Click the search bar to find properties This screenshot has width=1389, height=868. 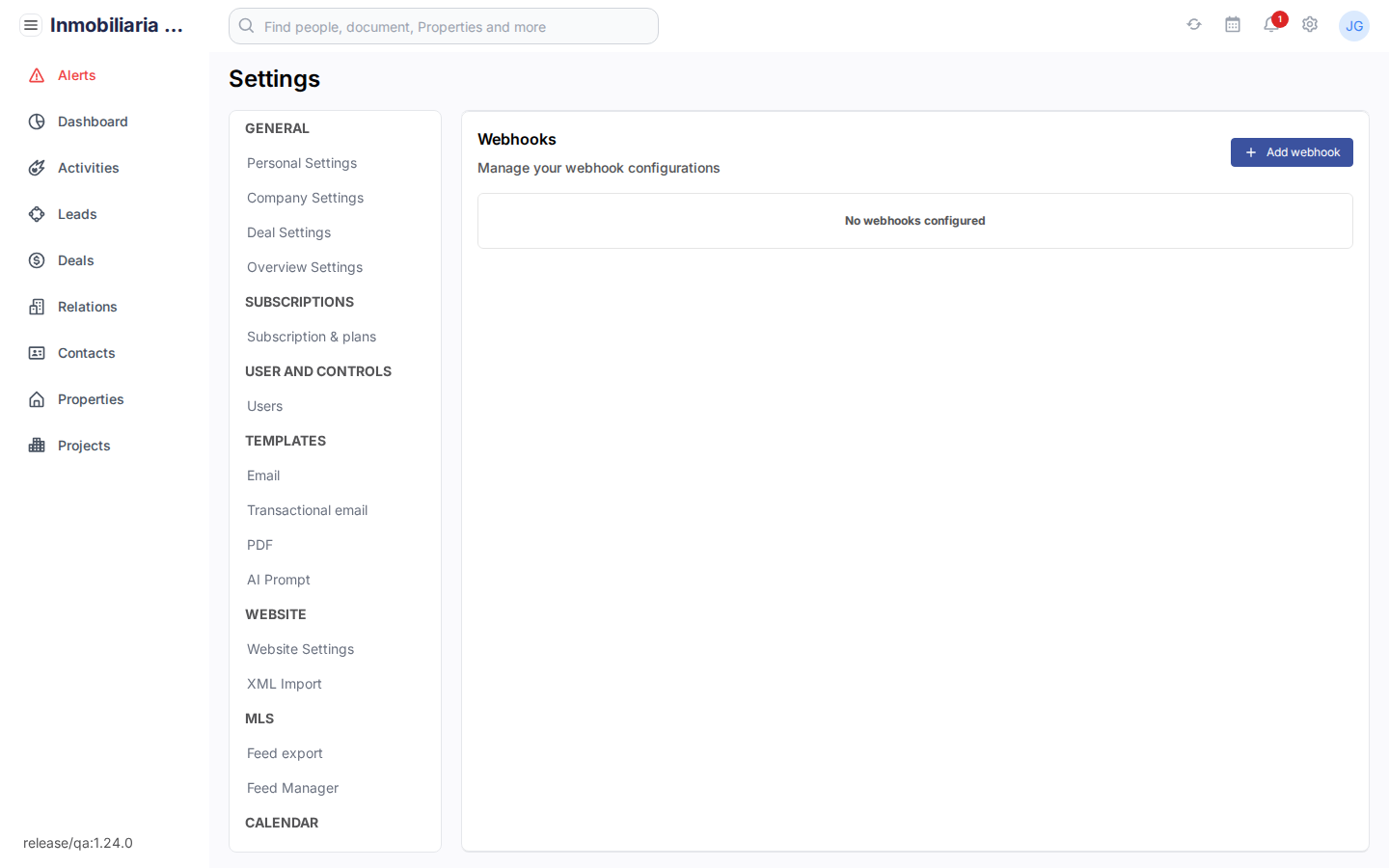443,26
